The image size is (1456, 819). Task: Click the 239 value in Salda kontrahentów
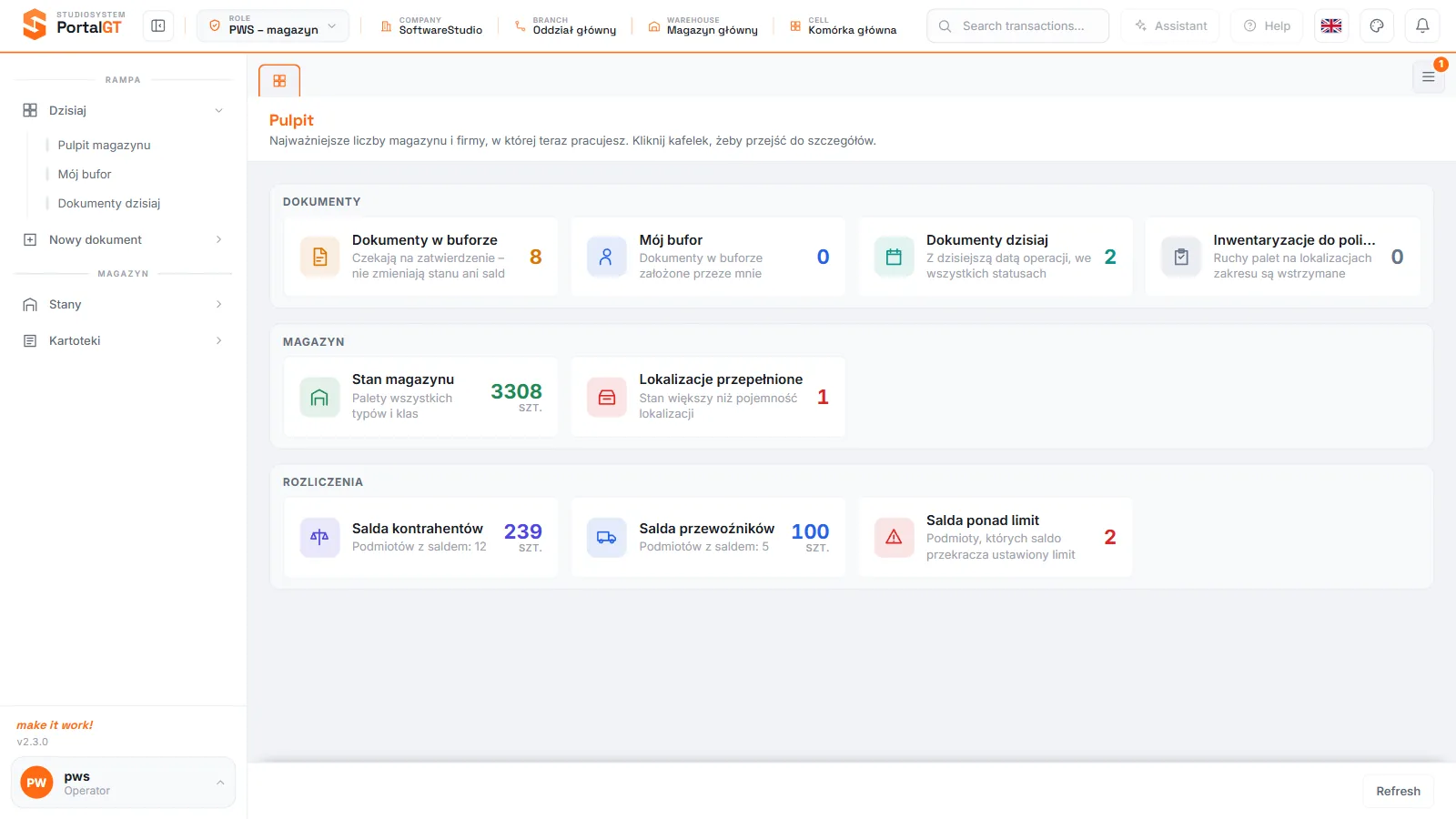click(522, 531)
